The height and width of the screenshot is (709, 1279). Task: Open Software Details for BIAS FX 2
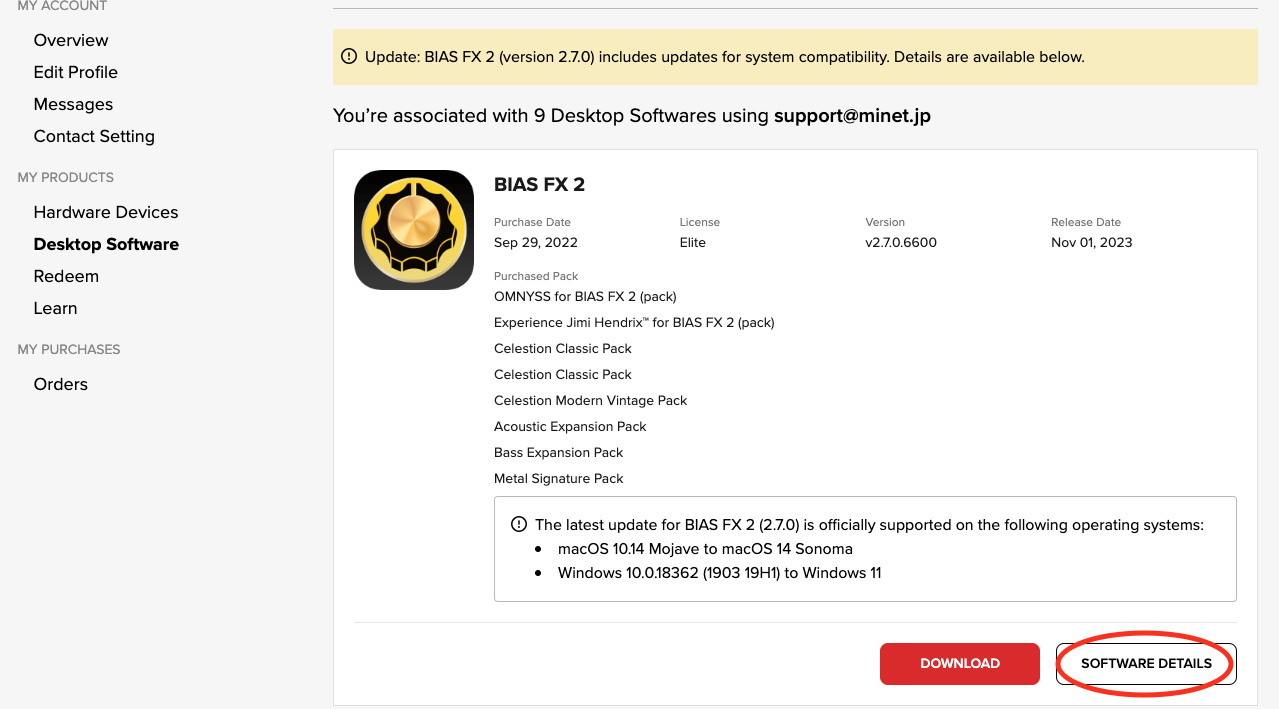click(1146, 664)
